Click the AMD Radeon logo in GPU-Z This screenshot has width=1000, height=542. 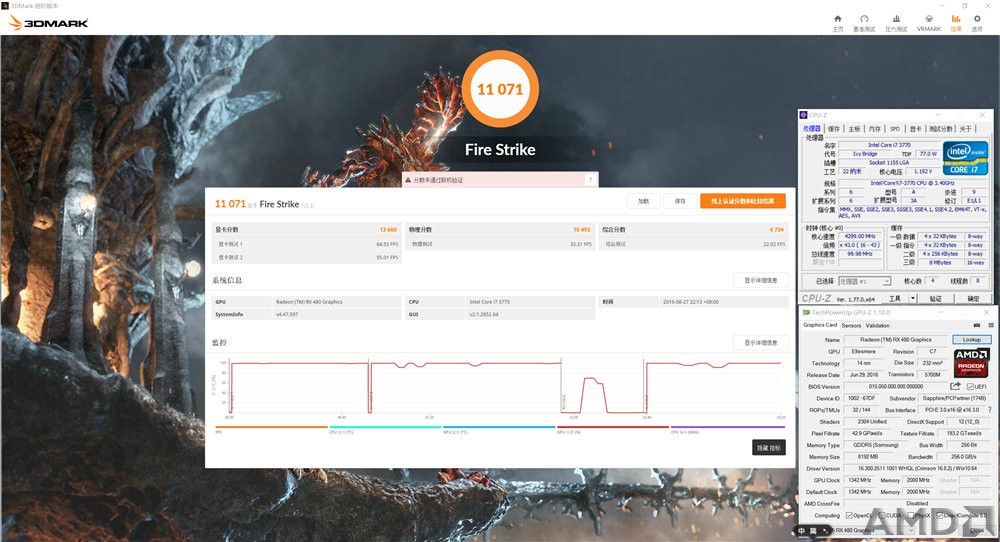[971, 362]
